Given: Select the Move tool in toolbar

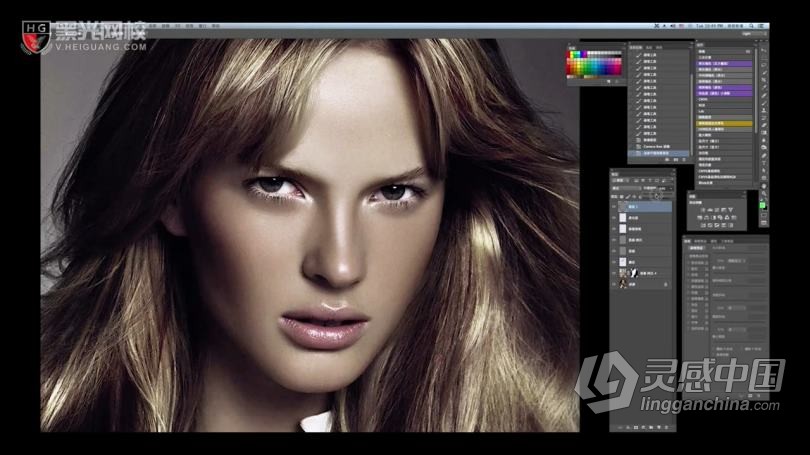Looking at the screenshot, I should pyautogui.click(x=764, y=50).
